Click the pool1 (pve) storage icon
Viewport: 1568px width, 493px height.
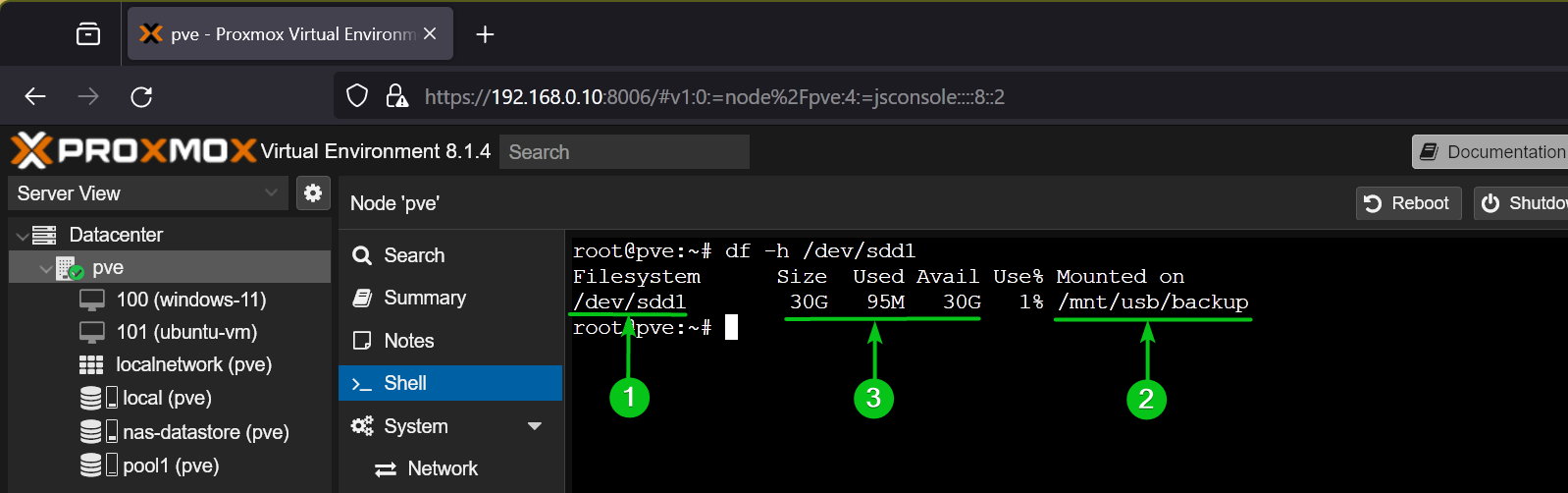point(98,466)
